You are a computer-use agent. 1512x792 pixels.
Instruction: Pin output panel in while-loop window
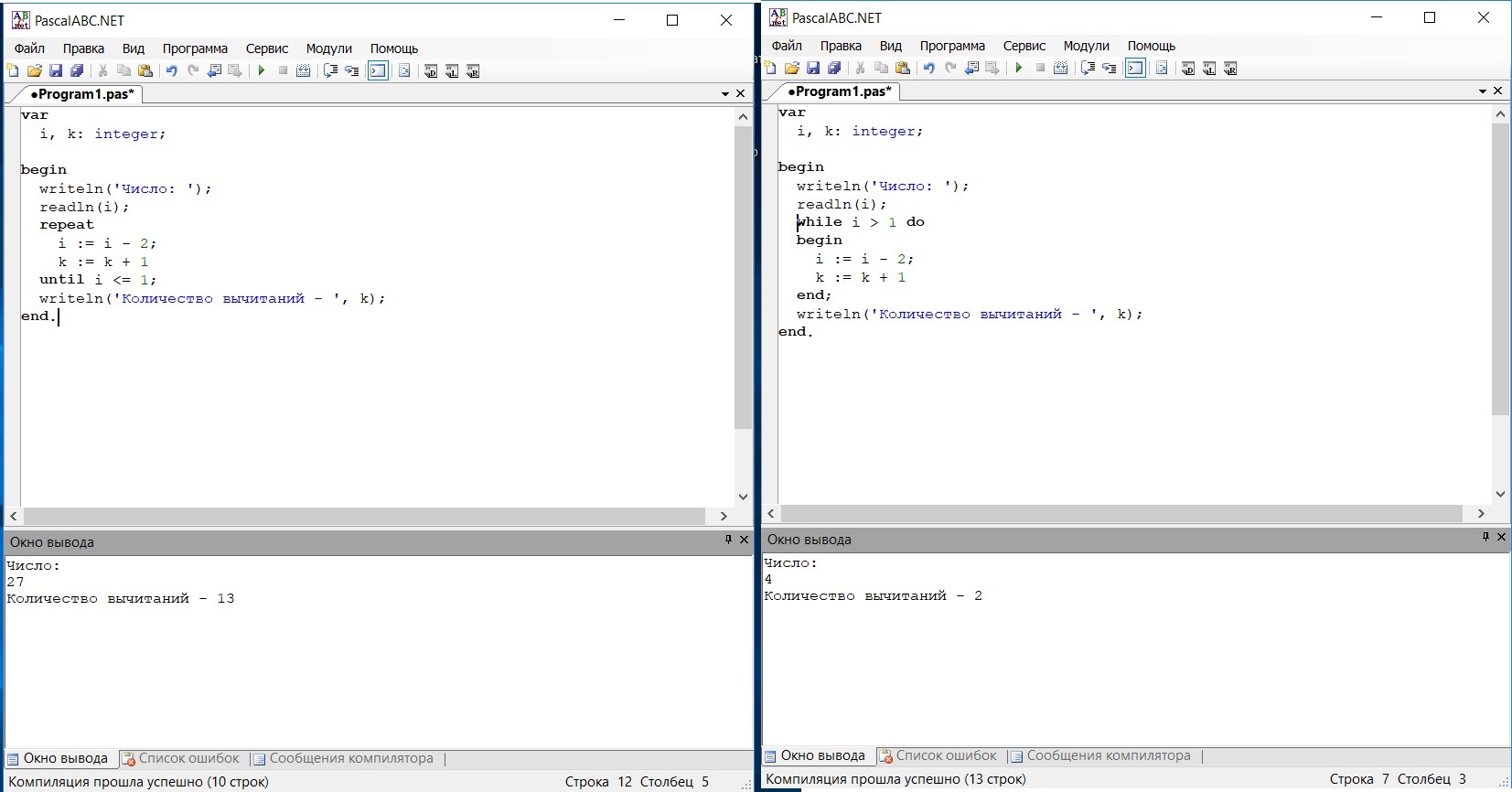click(x=1485, y=537)
